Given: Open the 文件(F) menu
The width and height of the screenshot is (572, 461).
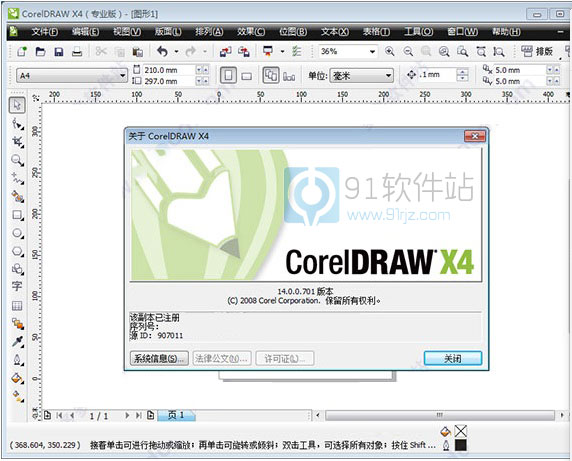Looking at the screenshot, I should 44,32.
